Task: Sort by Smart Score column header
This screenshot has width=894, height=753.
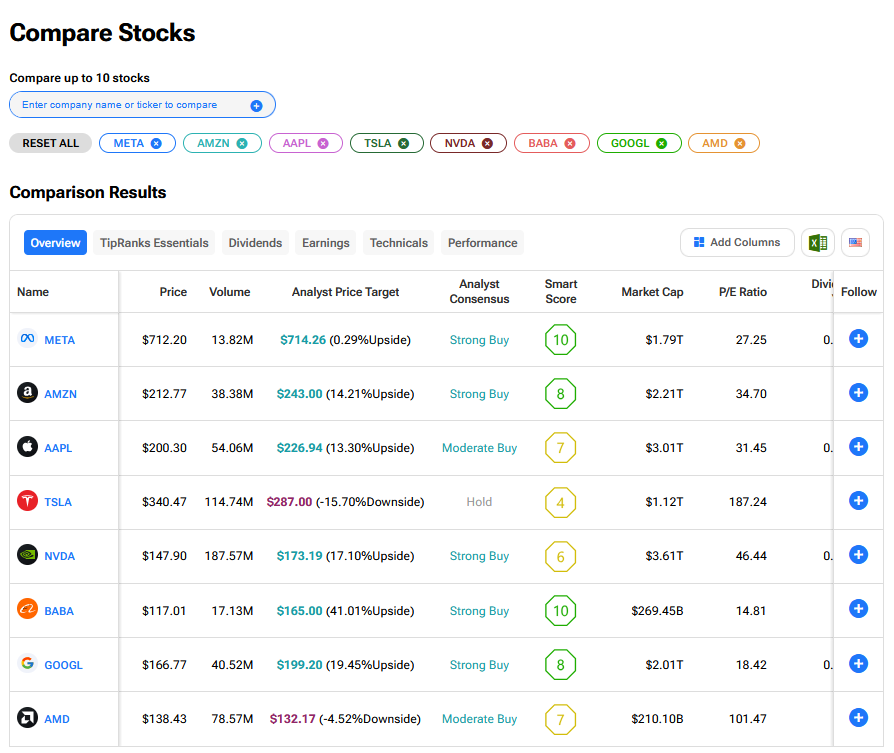Action: [561, 292]
